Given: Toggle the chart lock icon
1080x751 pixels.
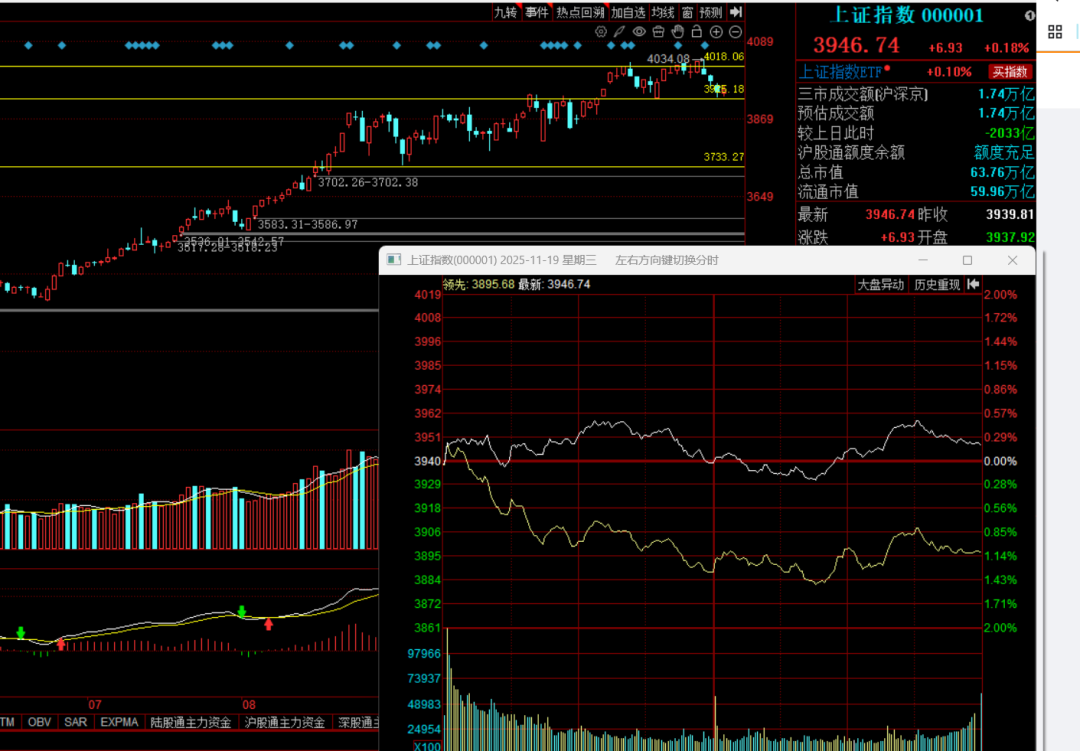Looking at the screenshot, I should (x=696, y=32).
